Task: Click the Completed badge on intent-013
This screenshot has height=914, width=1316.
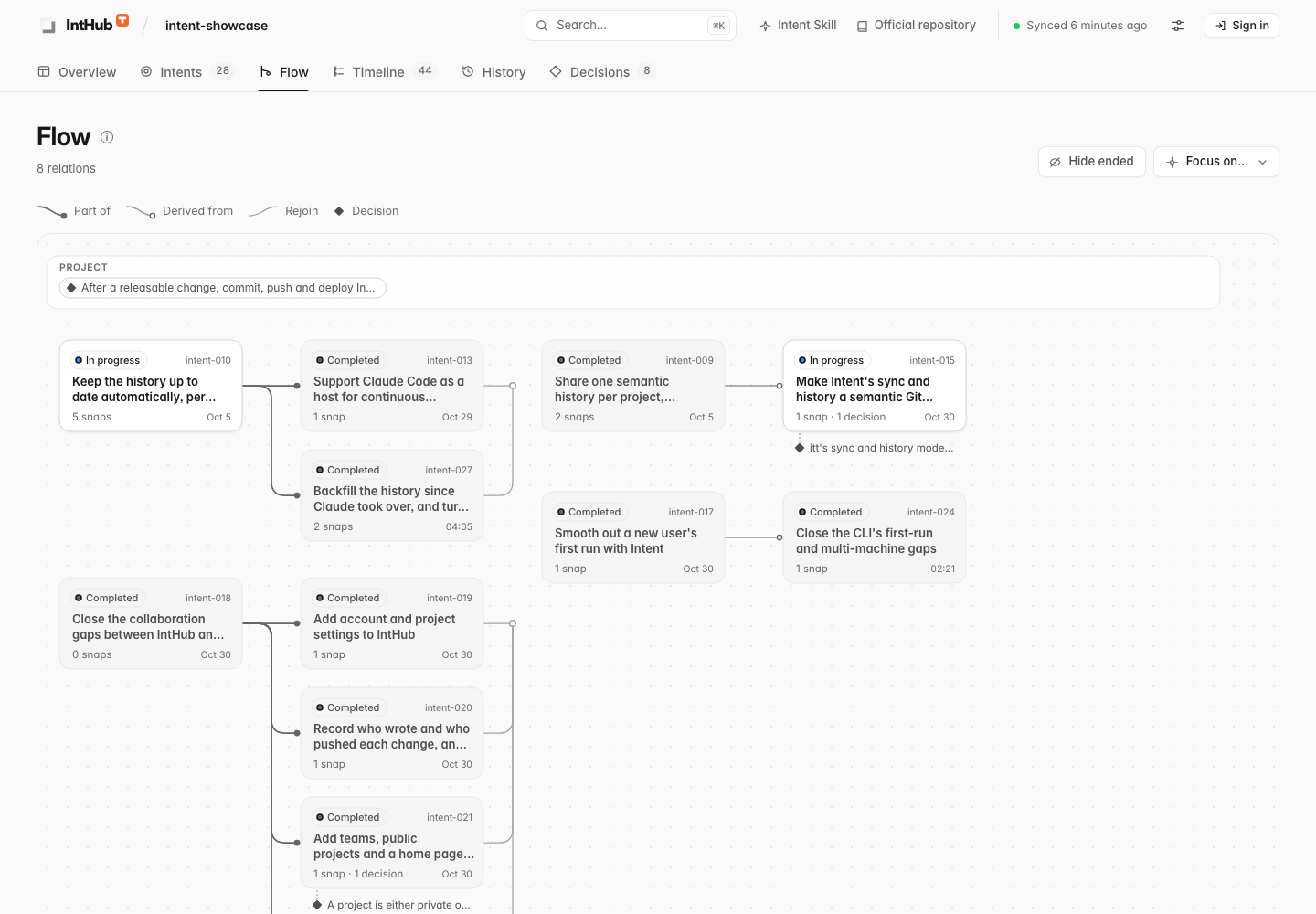Action: pos(347,360)
